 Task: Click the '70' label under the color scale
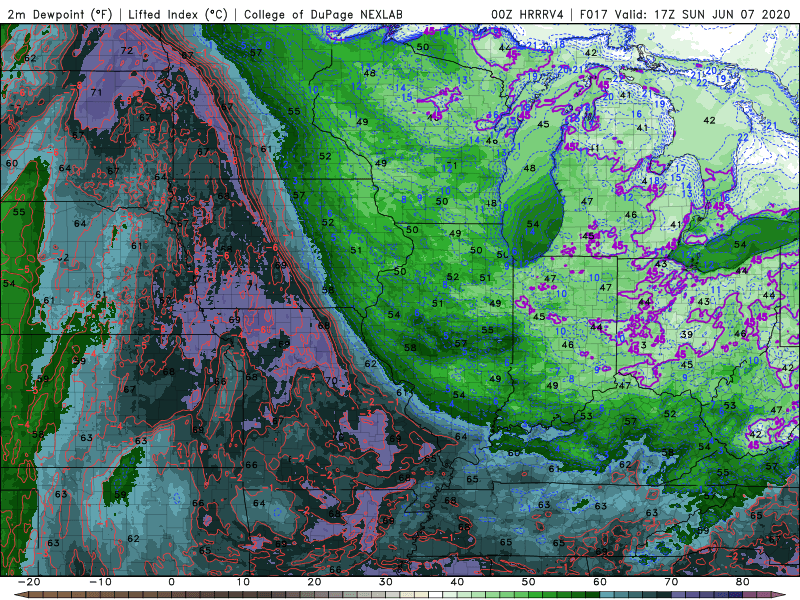(671, 582)
